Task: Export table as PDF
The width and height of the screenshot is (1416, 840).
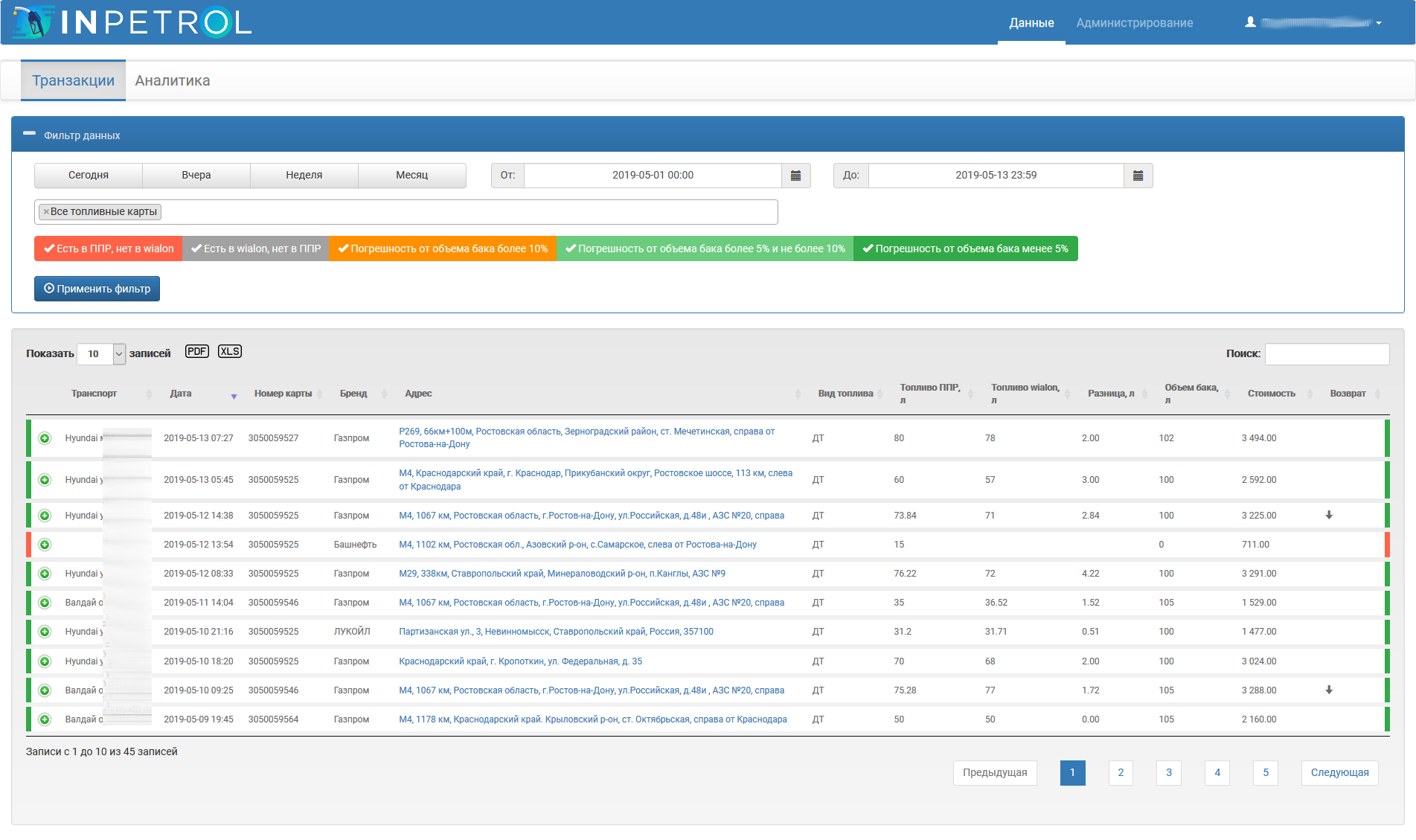Action: (196, 351)
